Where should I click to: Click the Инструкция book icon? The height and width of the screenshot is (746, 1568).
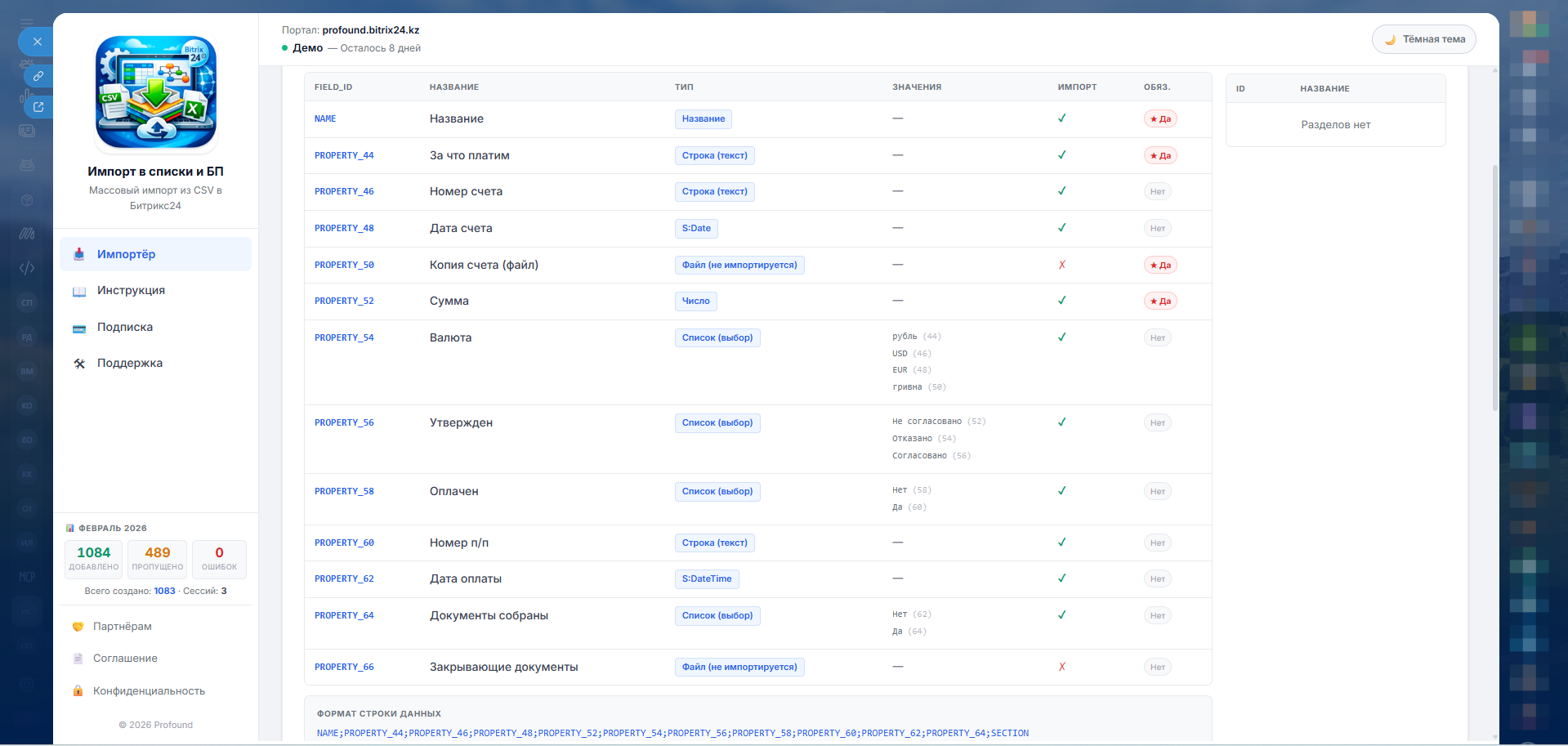[79, 291]
